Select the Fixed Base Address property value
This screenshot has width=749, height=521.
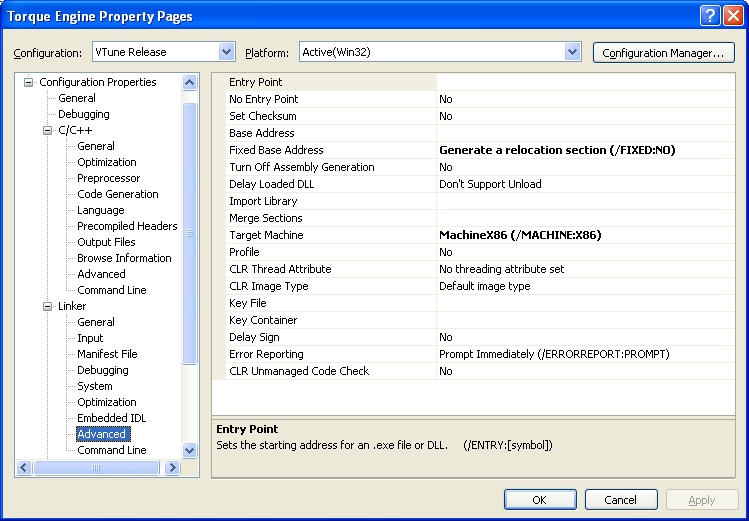point(557,150)
